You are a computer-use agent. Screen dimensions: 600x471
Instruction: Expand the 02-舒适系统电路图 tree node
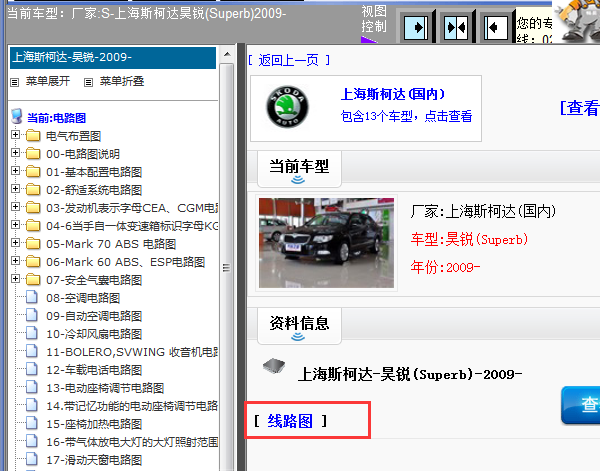[15, 189]
